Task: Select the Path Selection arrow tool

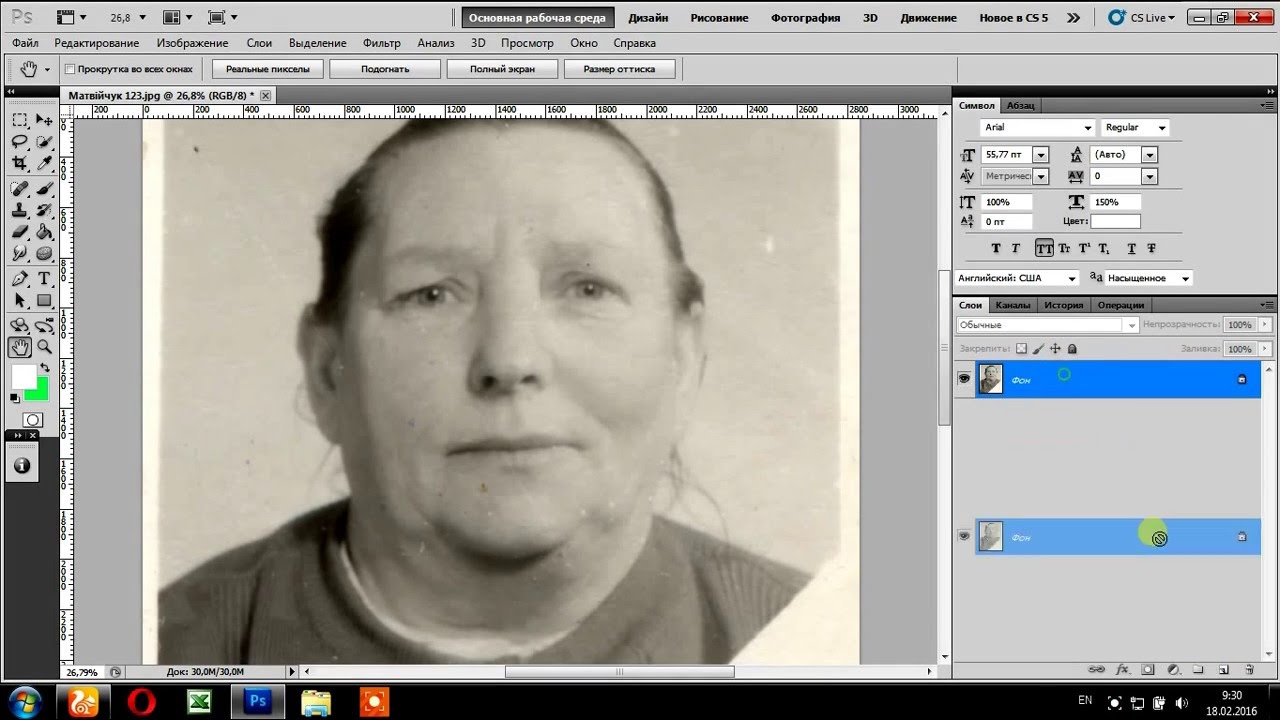Action: [x=20, y=301]
